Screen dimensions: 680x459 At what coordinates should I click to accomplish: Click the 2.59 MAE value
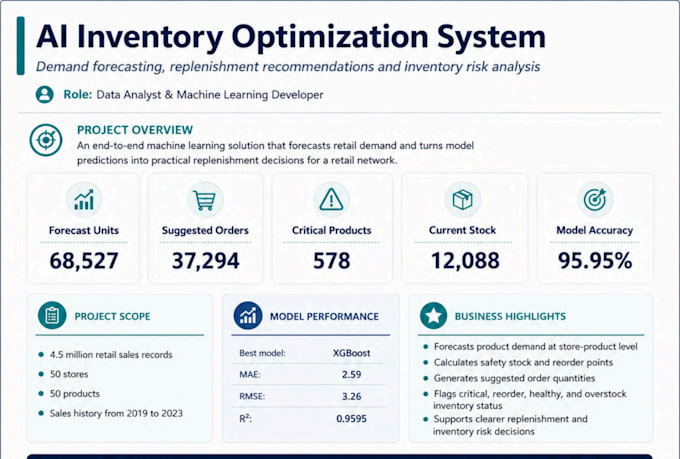coord(351,374)
